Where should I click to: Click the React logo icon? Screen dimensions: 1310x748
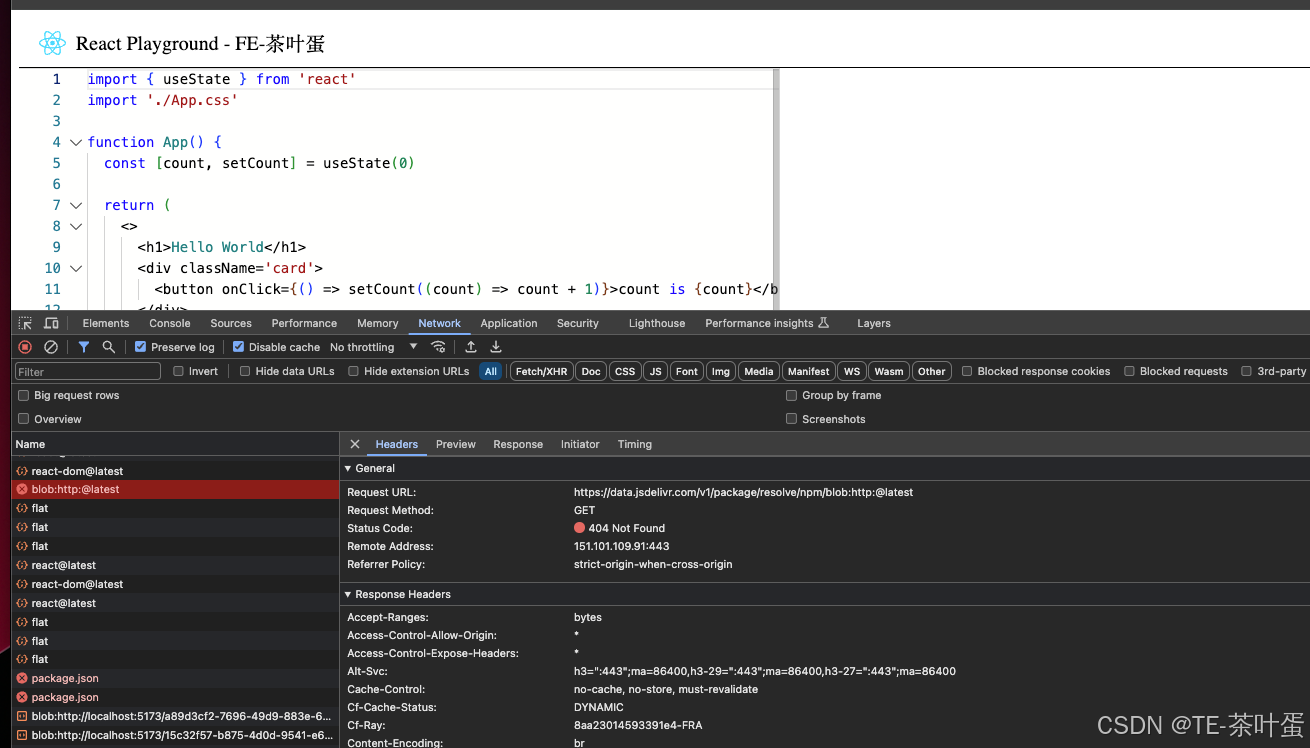click(x=52, y=43)
